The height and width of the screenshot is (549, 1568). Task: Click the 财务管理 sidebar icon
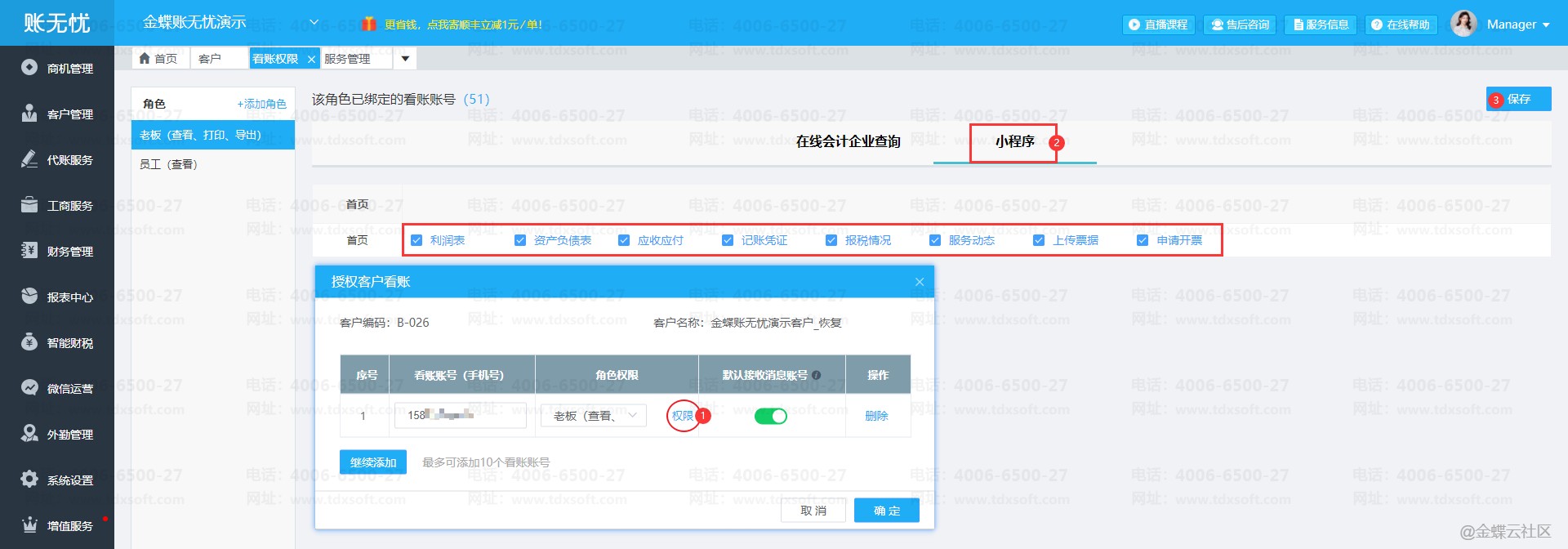(29, 251)
